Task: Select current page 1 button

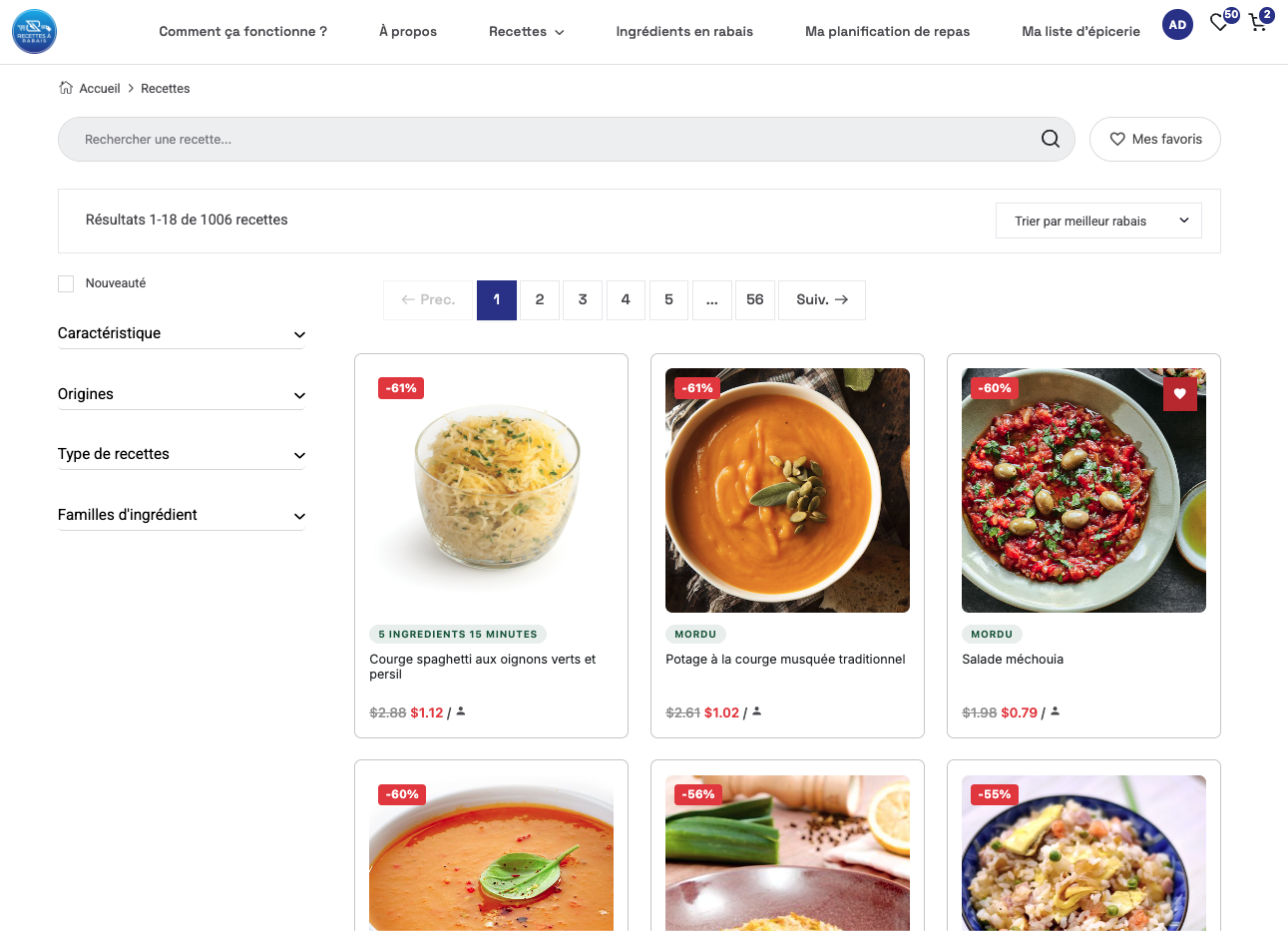Action: click(x=497, y=299)
